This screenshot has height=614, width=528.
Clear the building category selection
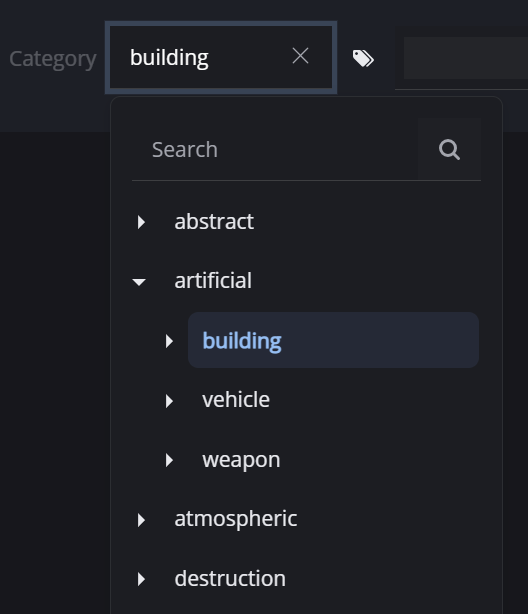(300, 56)
